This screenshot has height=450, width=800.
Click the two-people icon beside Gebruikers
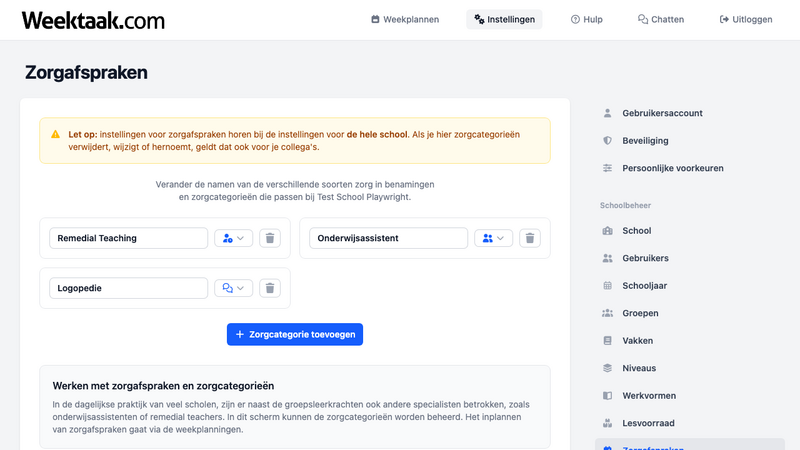pyautogui.click(x=607, y=258)
